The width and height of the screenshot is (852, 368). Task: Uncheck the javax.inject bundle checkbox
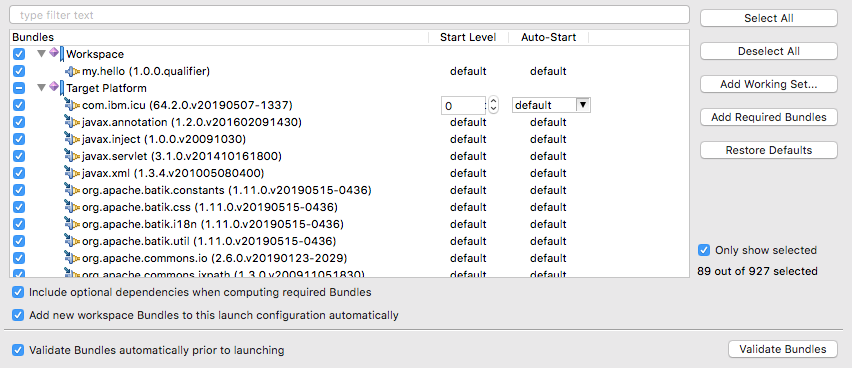19,139
